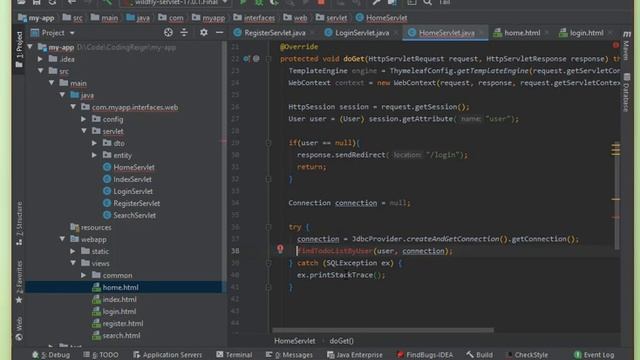This screenshot has width=640, height=360.
Task: Open the CheckStyle tool window
Action: tap(527, 355)
